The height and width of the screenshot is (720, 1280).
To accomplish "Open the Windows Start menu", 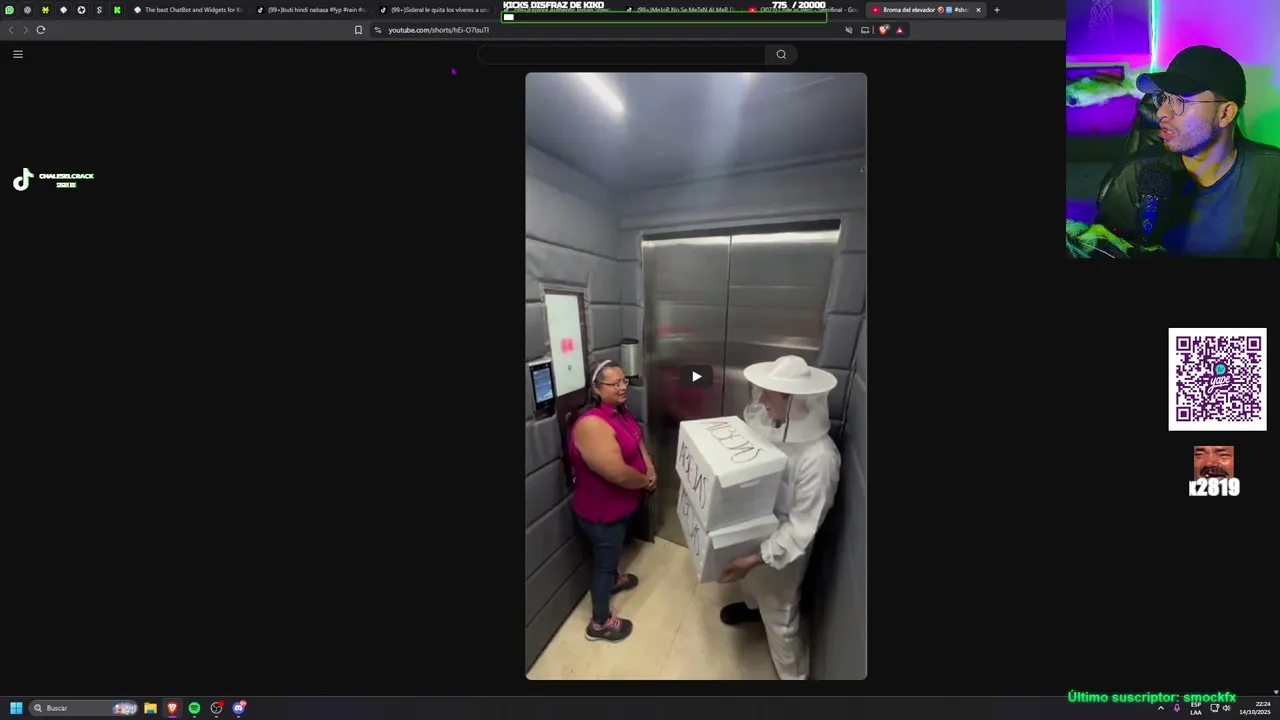I will pyautogui.click(x=16, y=708).
